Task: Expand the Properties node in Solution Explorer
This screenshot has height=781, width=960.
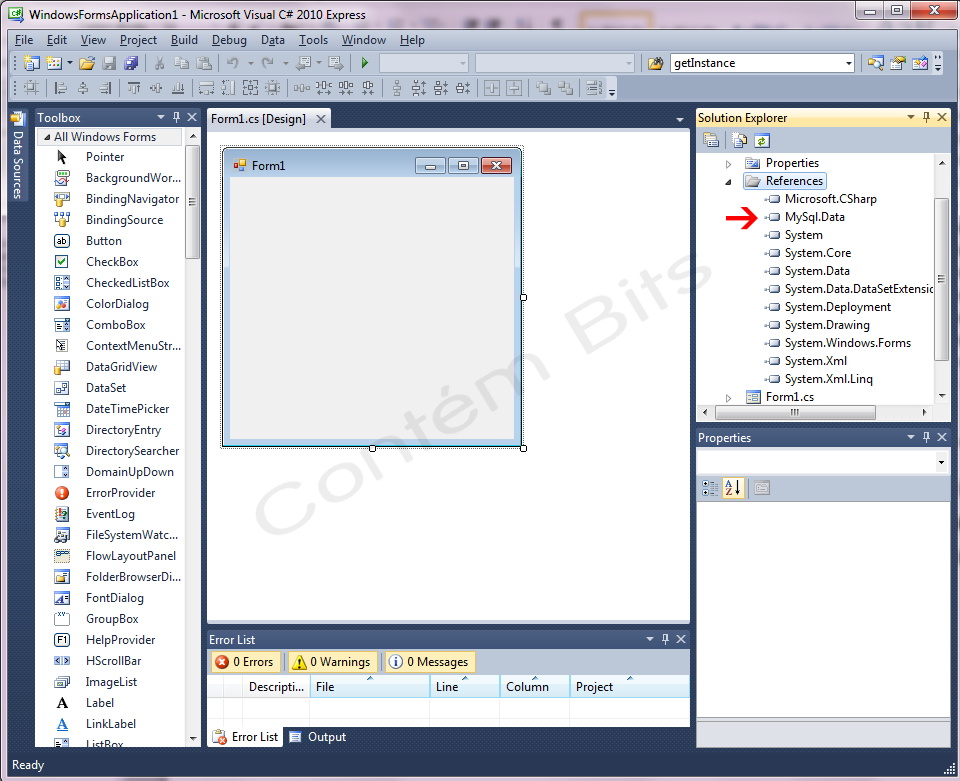Action: coord(729,163)
